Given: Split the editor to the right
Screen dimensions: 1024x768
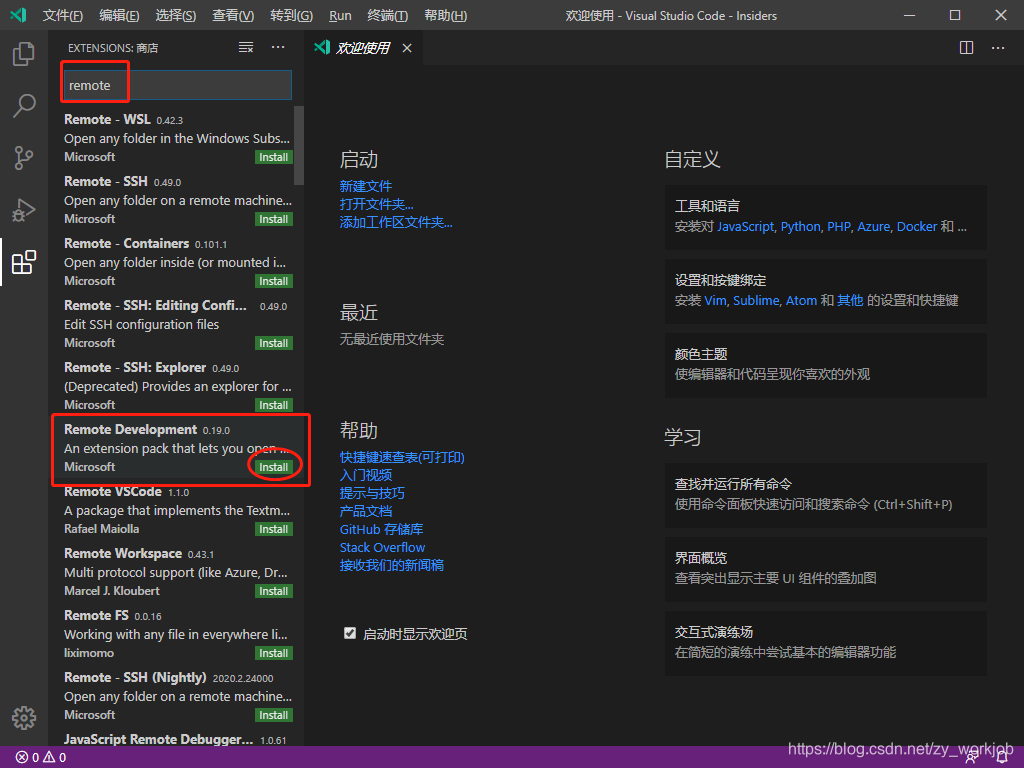Looking at the screenshot, I should [967, 48].
